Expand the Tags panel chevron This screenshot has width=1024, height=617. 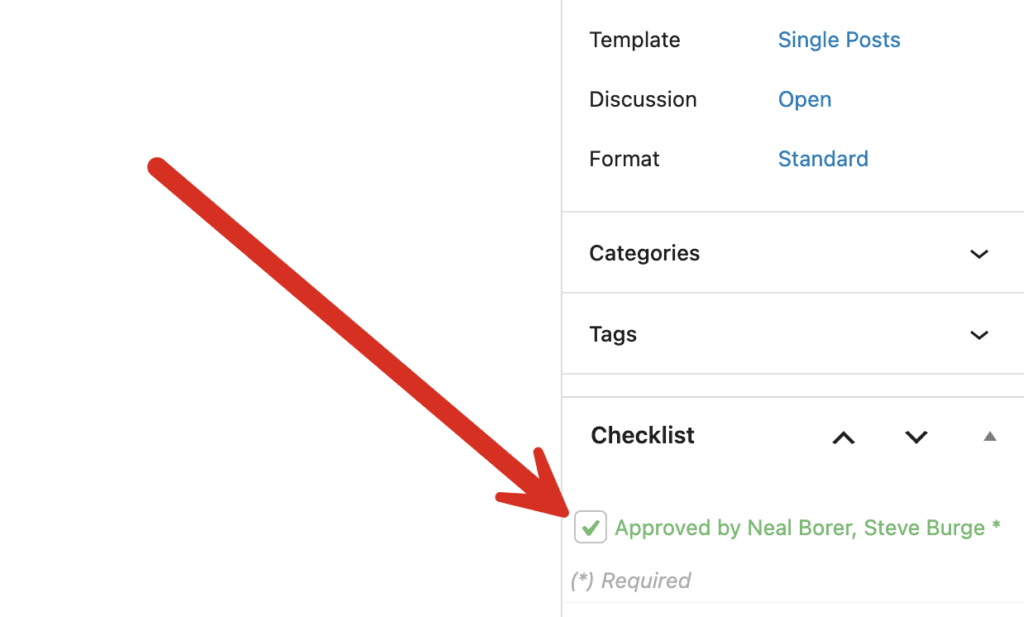coord(979,335)
